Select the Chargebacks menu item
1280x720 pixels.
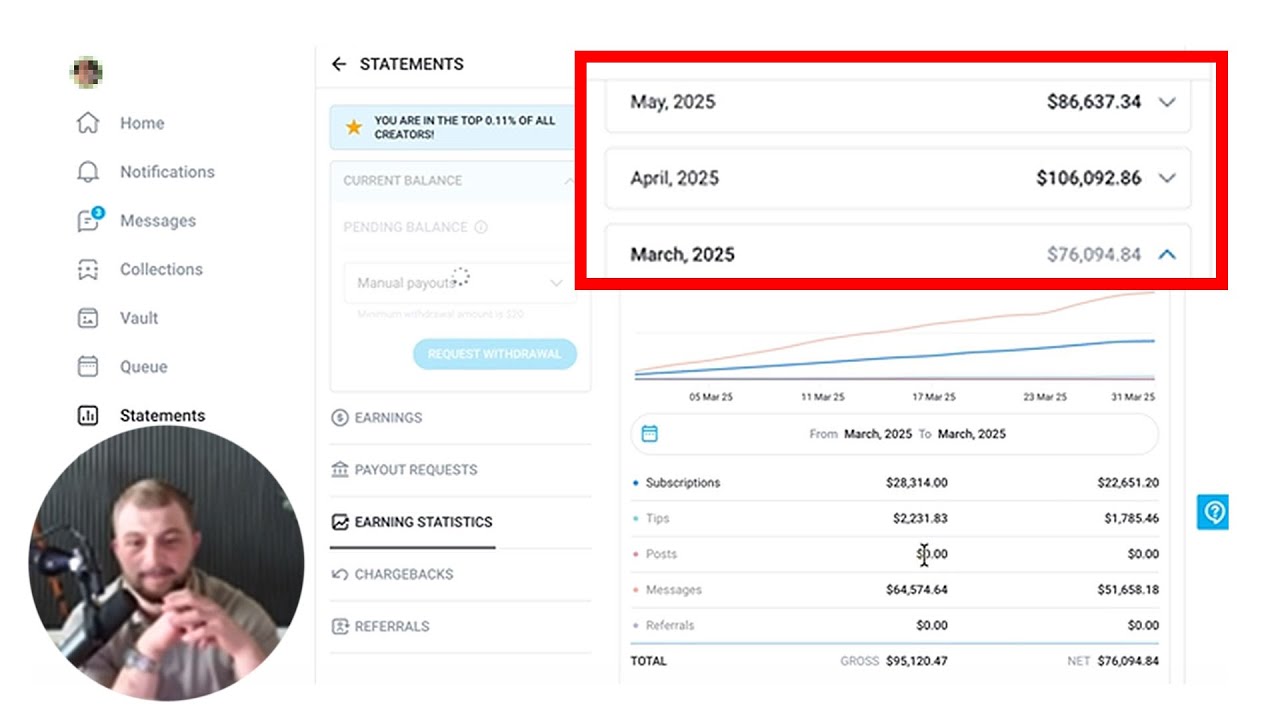click(x=392, y=574)
